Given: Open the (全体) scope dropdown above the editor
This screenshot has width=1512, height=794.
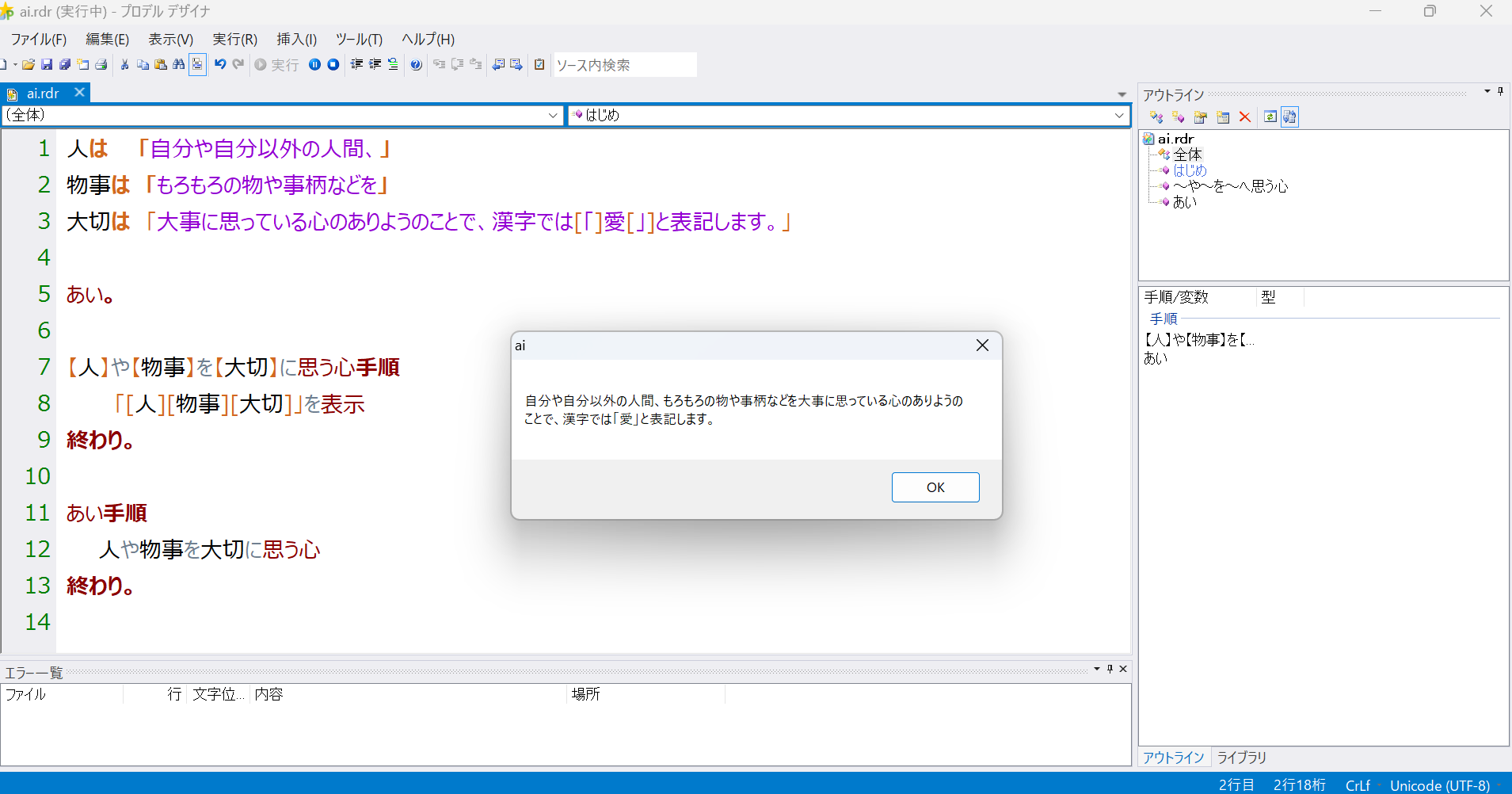Looking at the screenshot, I should coord(552,115).
